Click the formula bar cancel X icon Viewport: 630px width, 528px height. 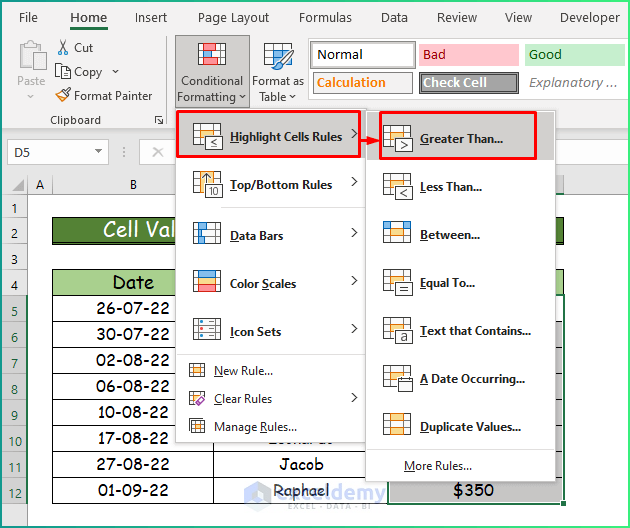(x=158, y=152)
